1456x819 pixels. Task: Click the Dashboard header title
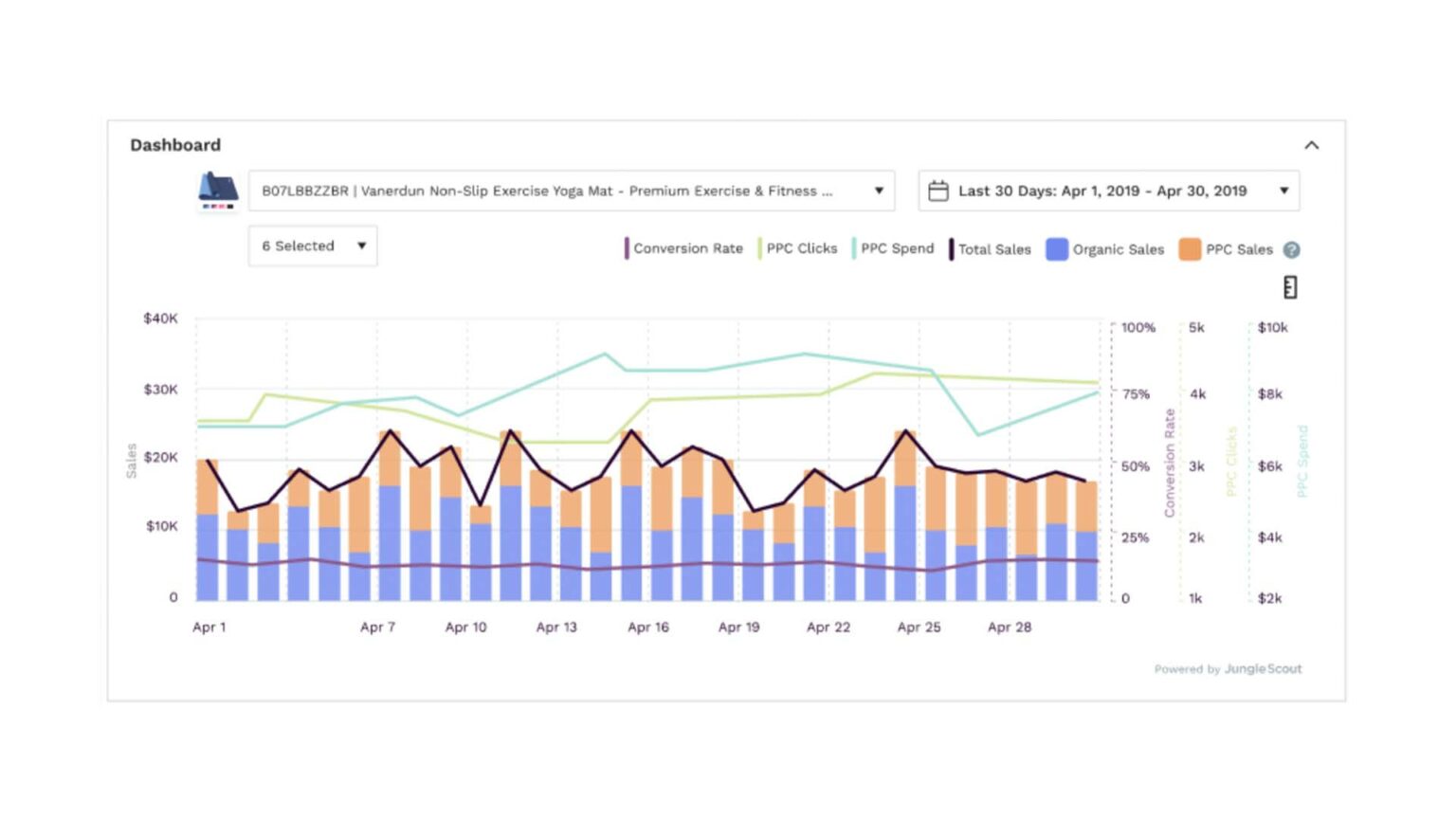pos(174,145)
